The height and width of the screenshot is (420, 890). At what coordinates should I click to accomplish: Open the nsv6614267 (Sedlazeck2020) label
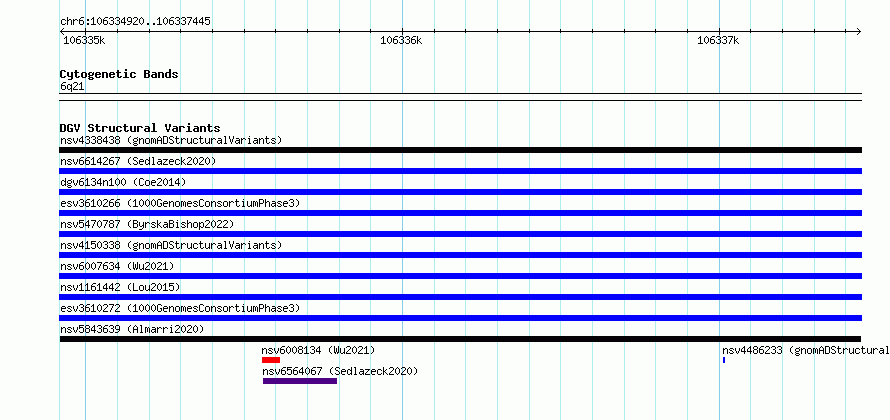pyautogui.click(x=138, y=161)
